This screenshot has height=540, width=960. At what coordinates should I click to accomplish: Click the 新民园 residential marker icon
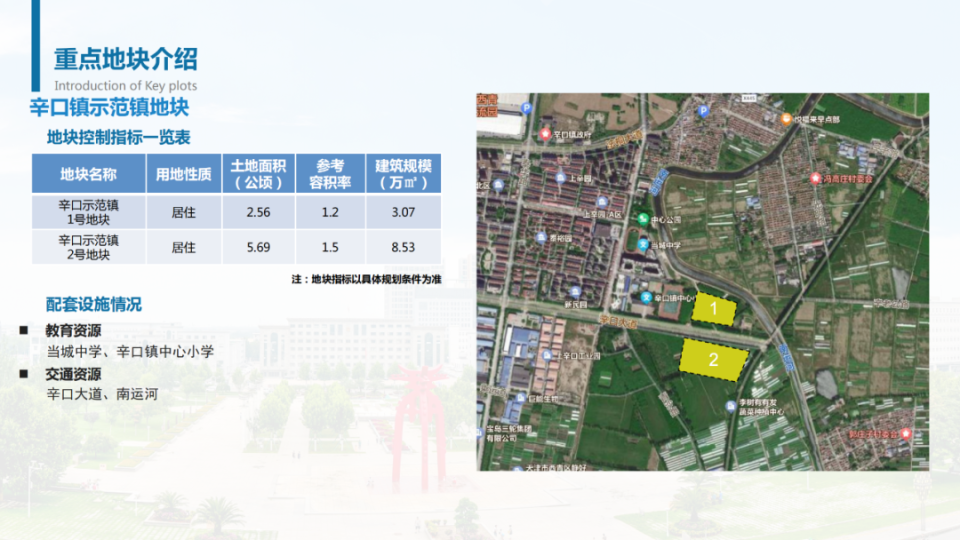coord(575,293)
